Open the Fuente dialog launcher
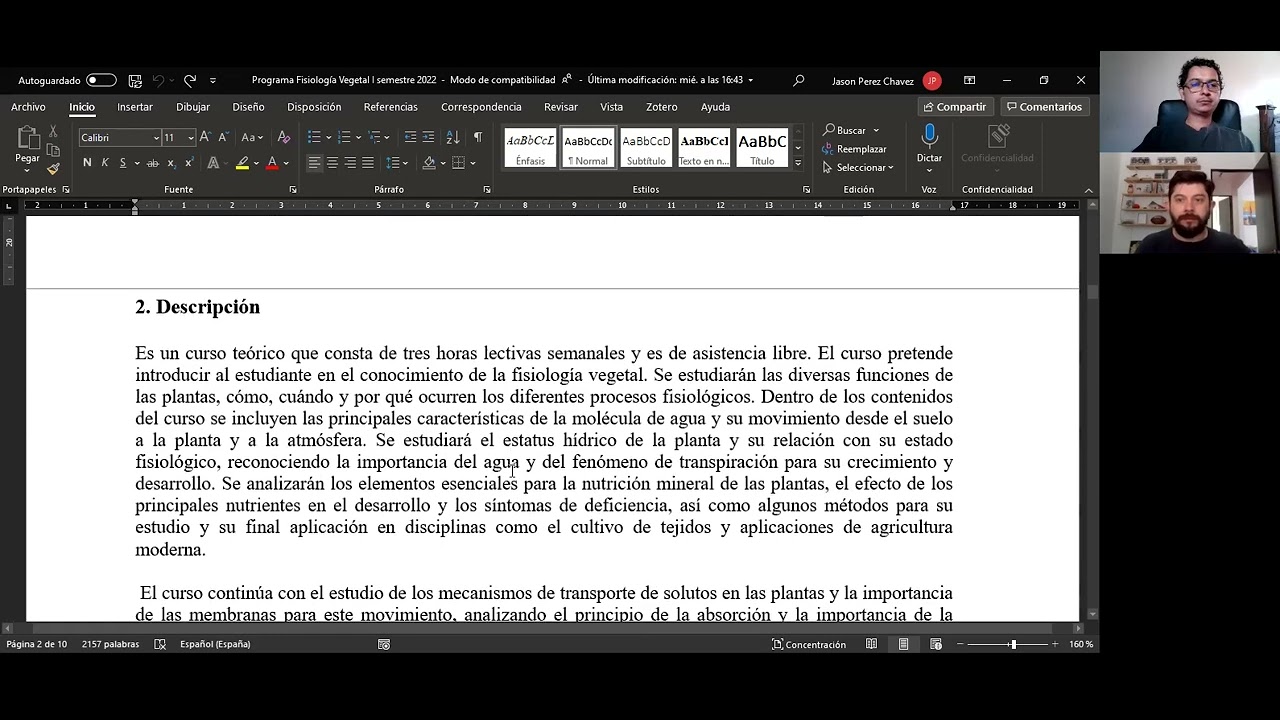This screenshot has height=720, width=1280. tap(293, 190)
